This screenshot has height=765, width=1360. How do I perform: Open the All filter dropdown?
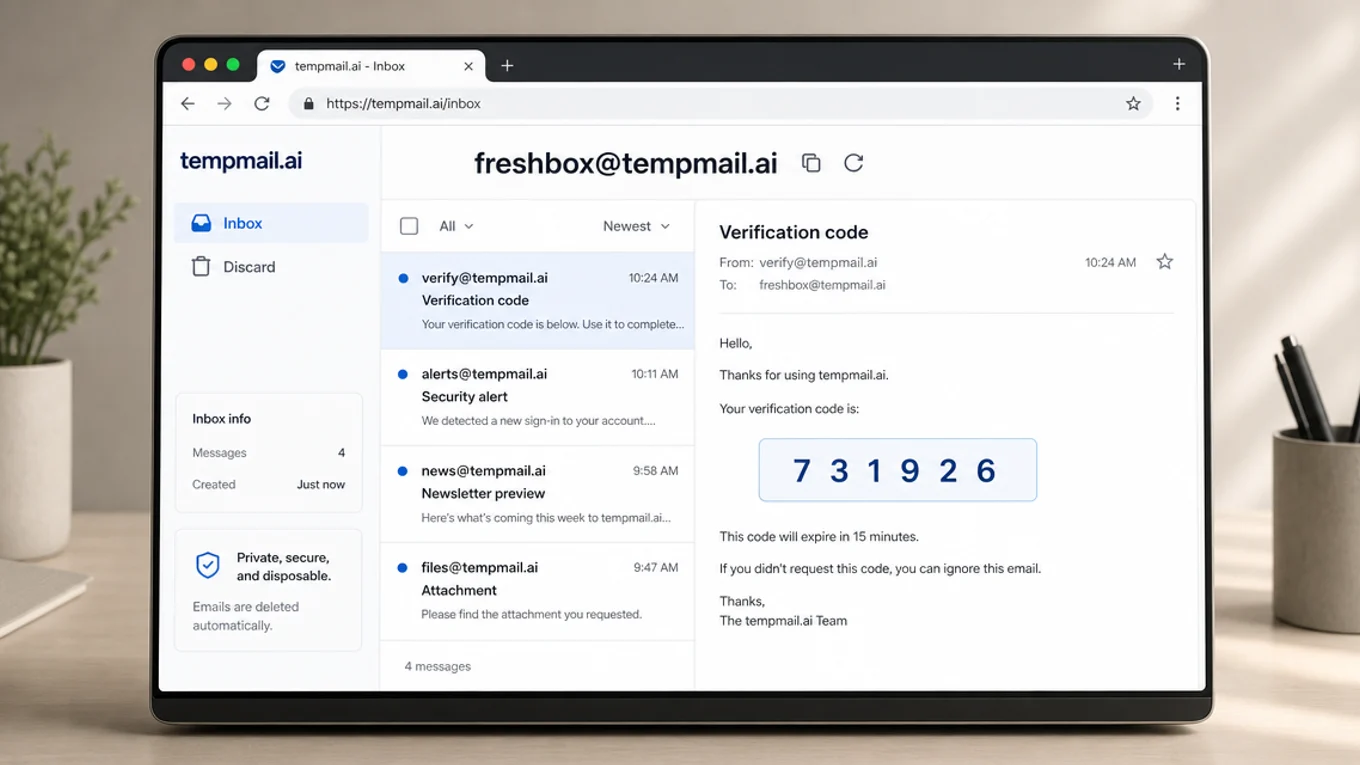pos(456,226)
